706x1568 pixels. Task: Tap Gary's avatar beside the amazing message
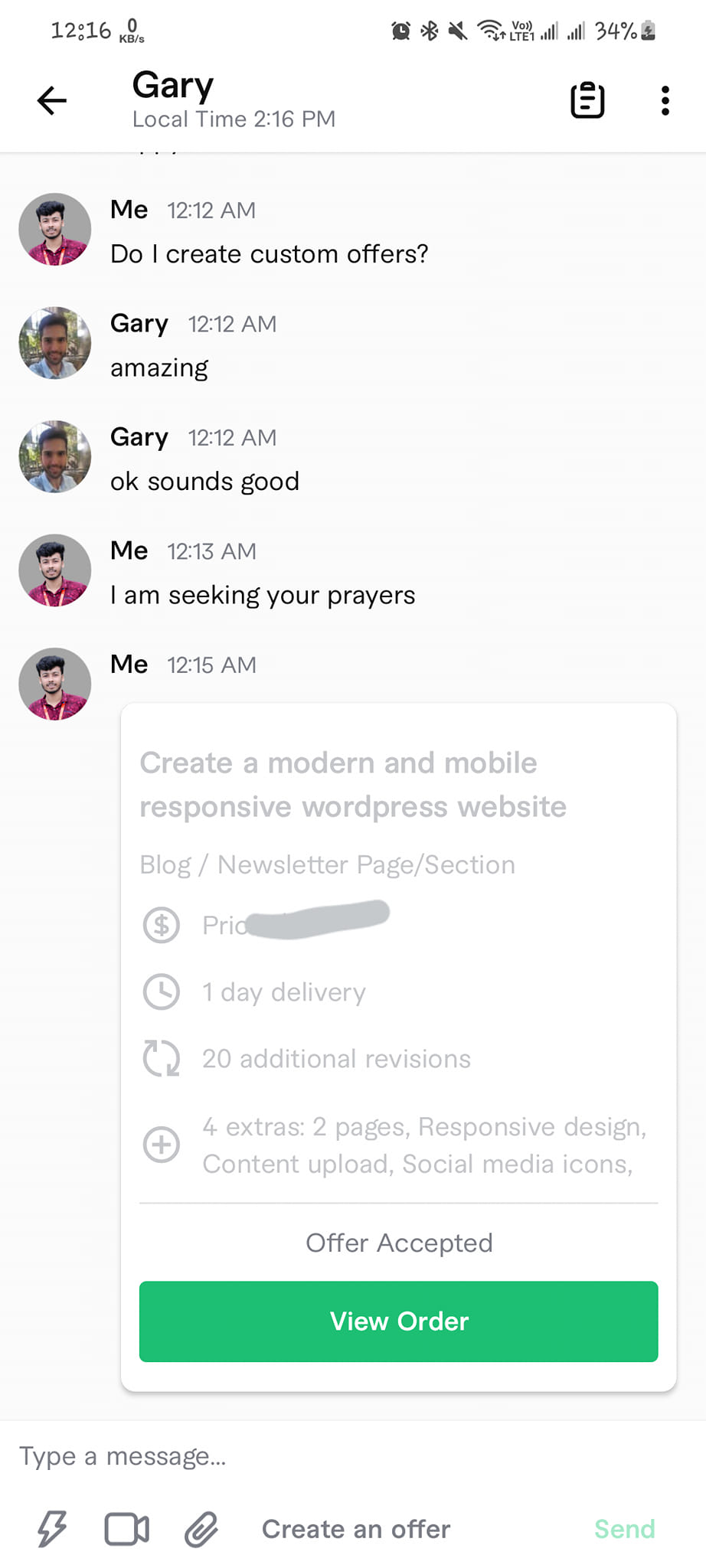tap(54, 343)
